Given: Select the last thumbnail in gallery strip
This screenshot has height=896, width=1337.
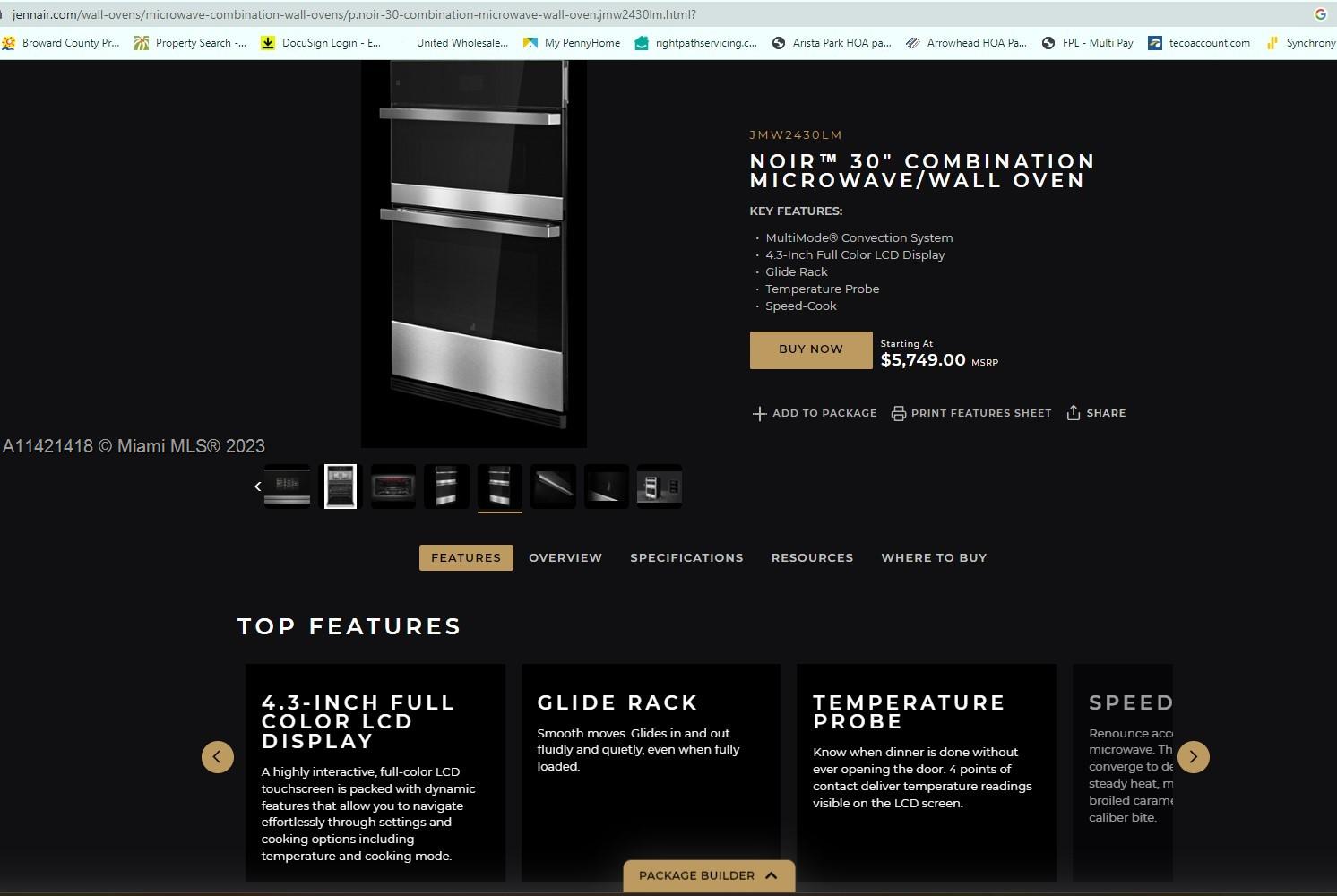Looking at the screenshot, I should coord(660,487).
